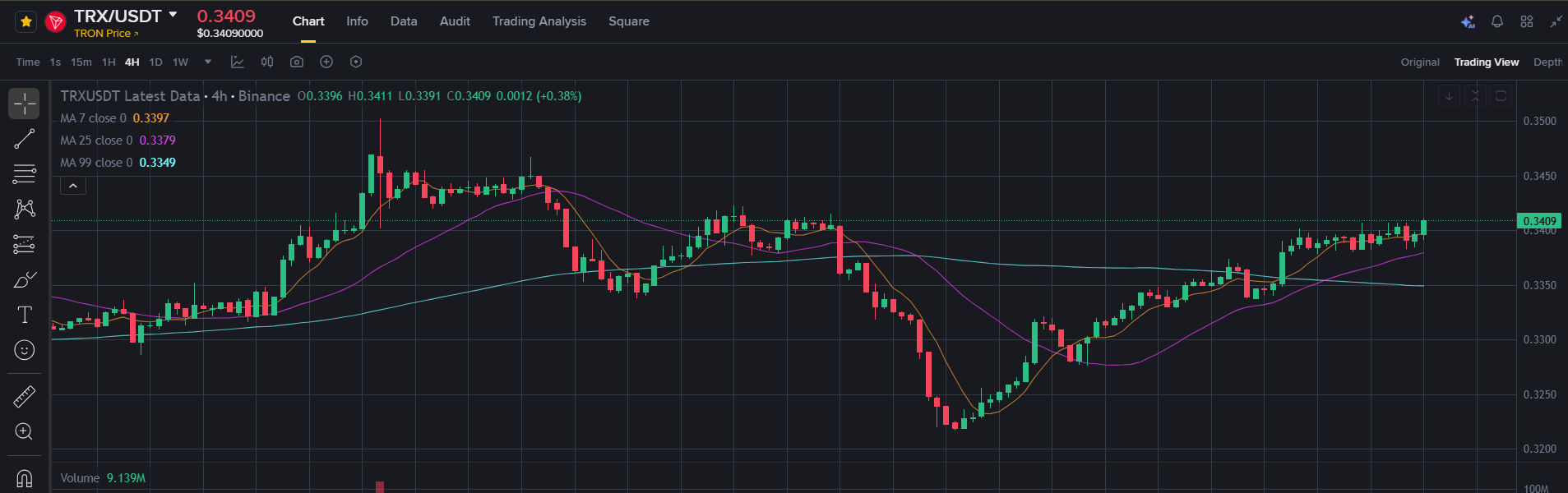Switch to the Trading Analysis tab
The image size is (1568, 493).
click(x=539, y=21)
